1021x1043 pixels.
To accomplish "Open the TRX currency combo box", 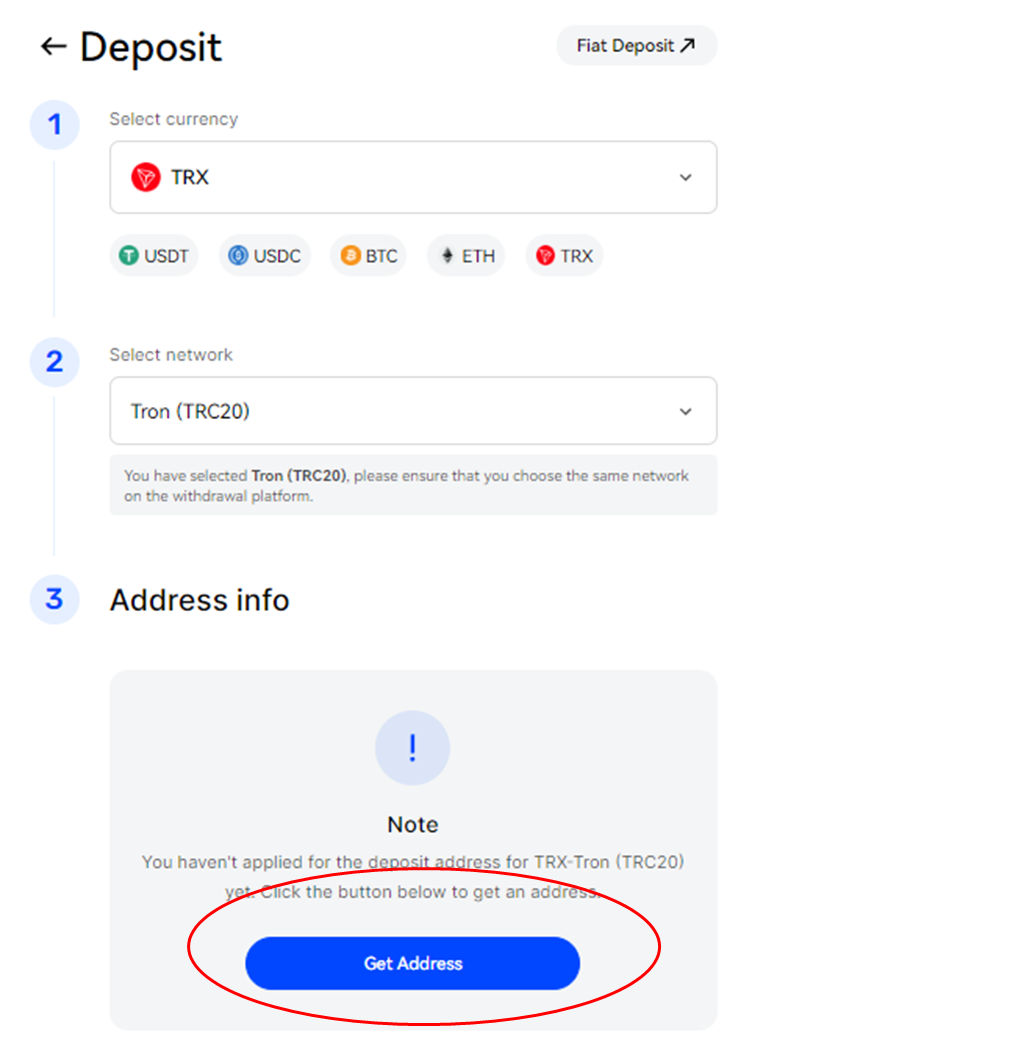I will click(x=413, y=177).
